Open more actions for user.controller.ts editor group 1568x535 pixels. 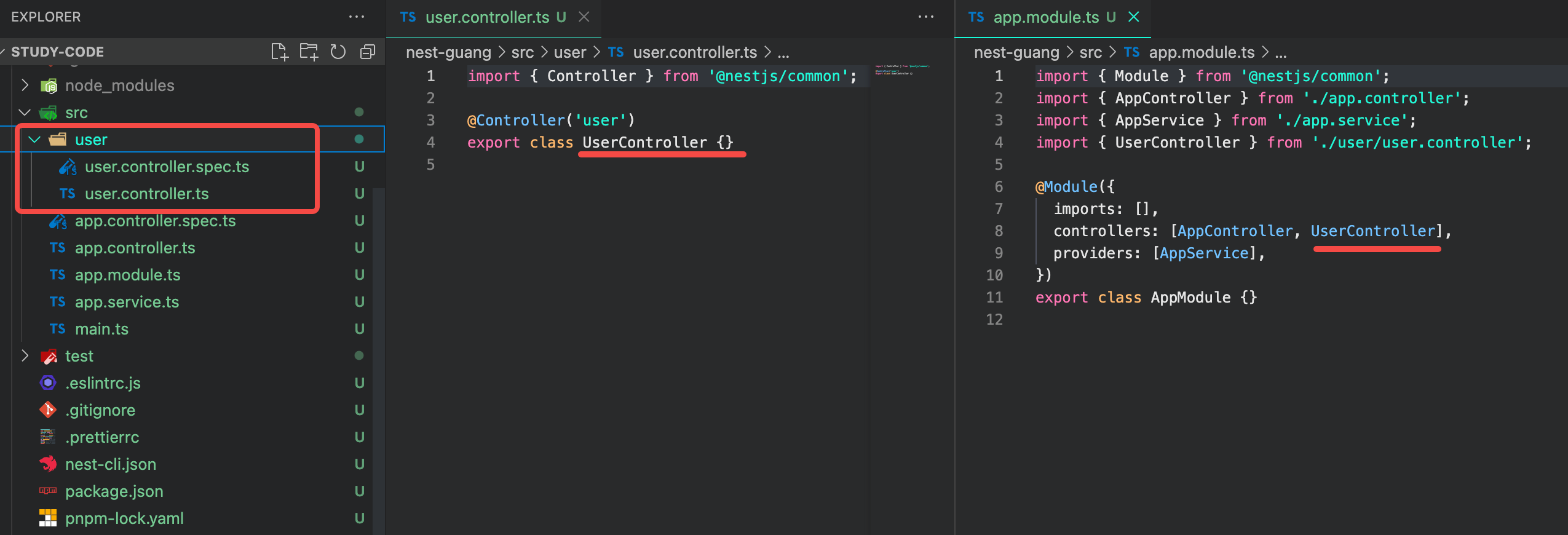coord(926,17)
